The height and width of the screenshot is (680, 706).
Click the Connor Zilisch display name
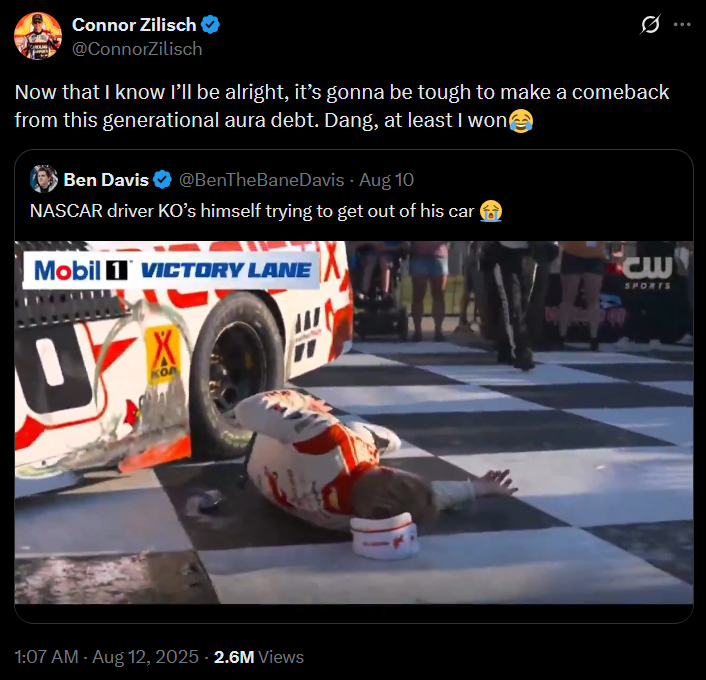tap(136, 25)
